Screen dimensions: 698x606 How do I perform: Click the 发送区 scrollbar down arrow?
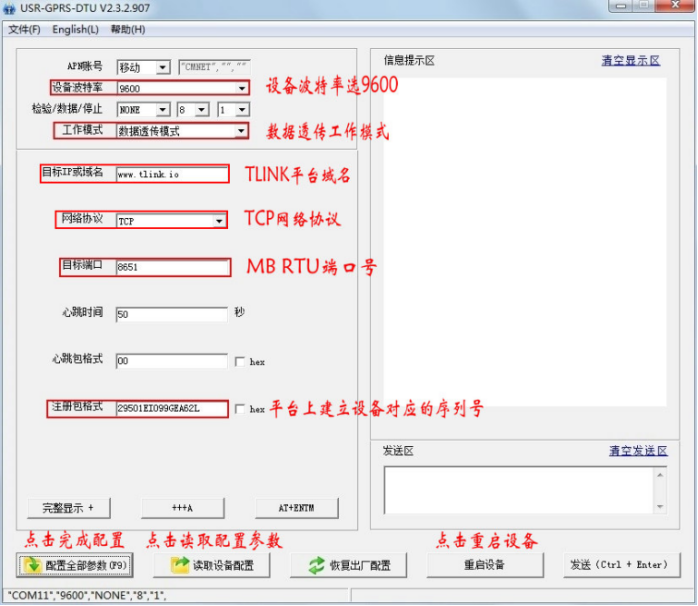click(658, 507)
